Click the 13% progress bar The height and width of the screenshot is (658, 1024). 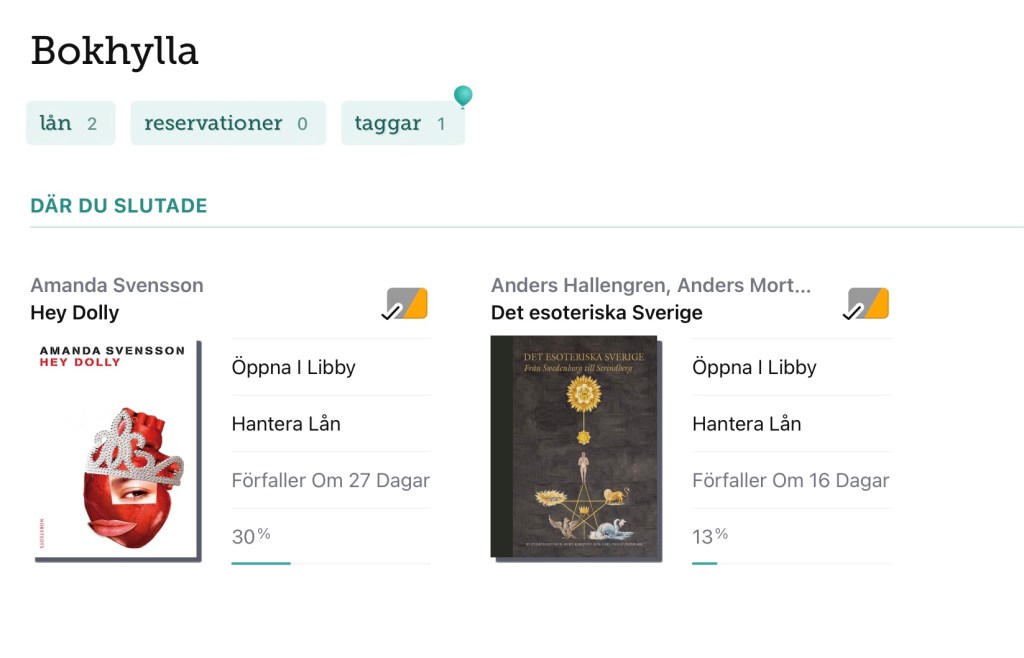tap(790, 562)
